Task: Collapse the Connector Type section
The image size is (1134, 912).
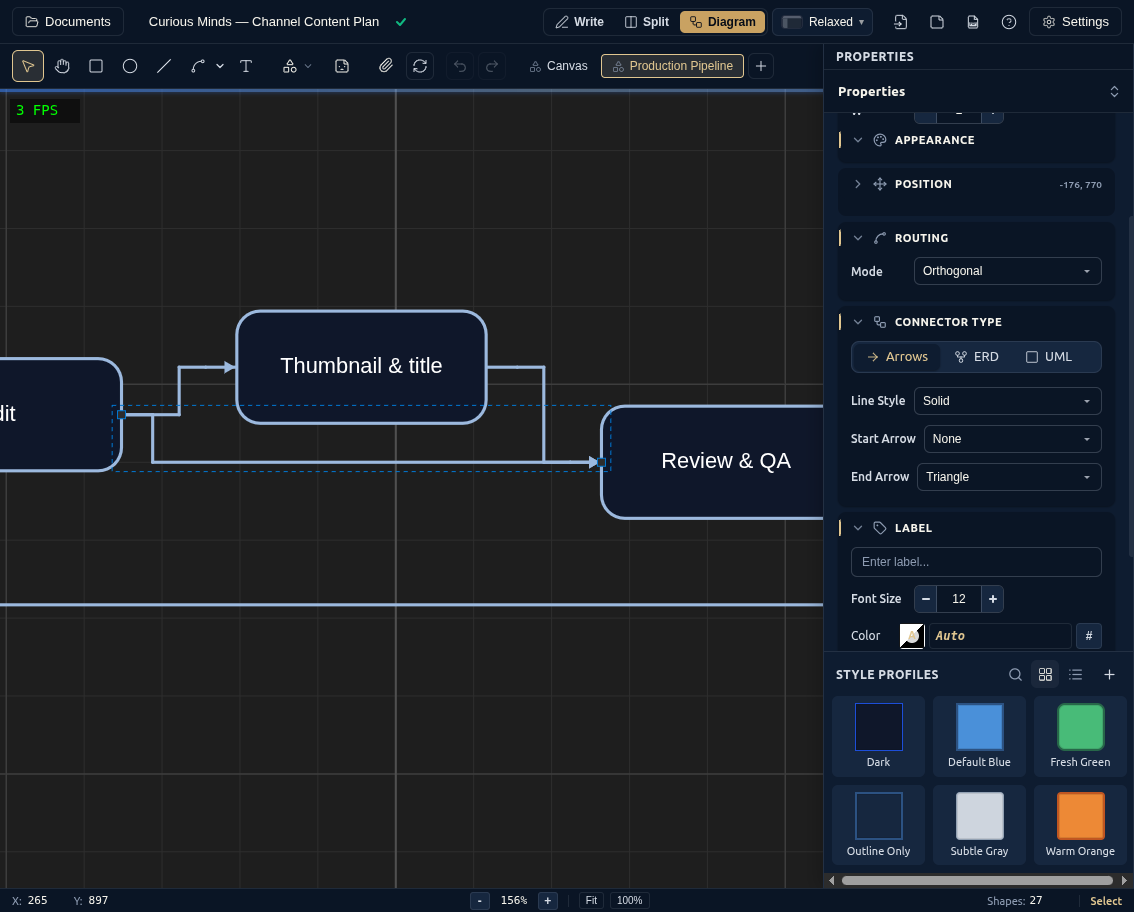Action: pos(858,322)
